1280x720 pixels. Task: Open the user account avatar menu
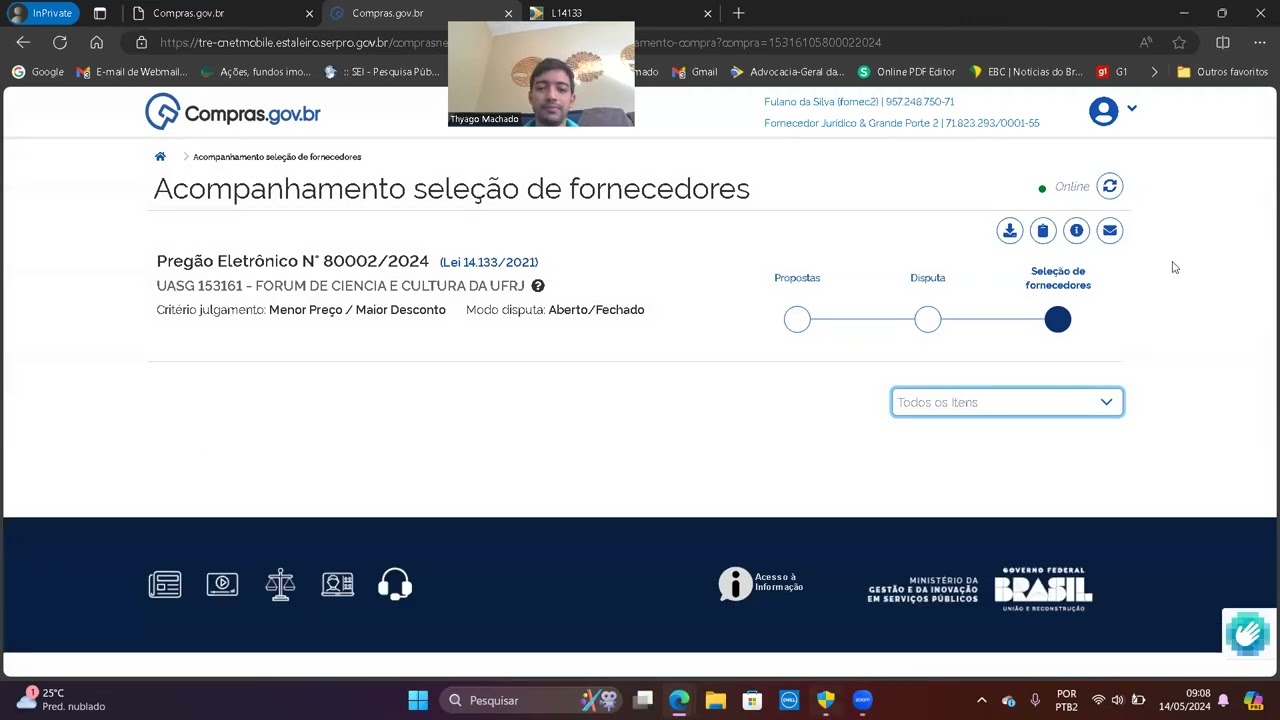(1104, 111)
